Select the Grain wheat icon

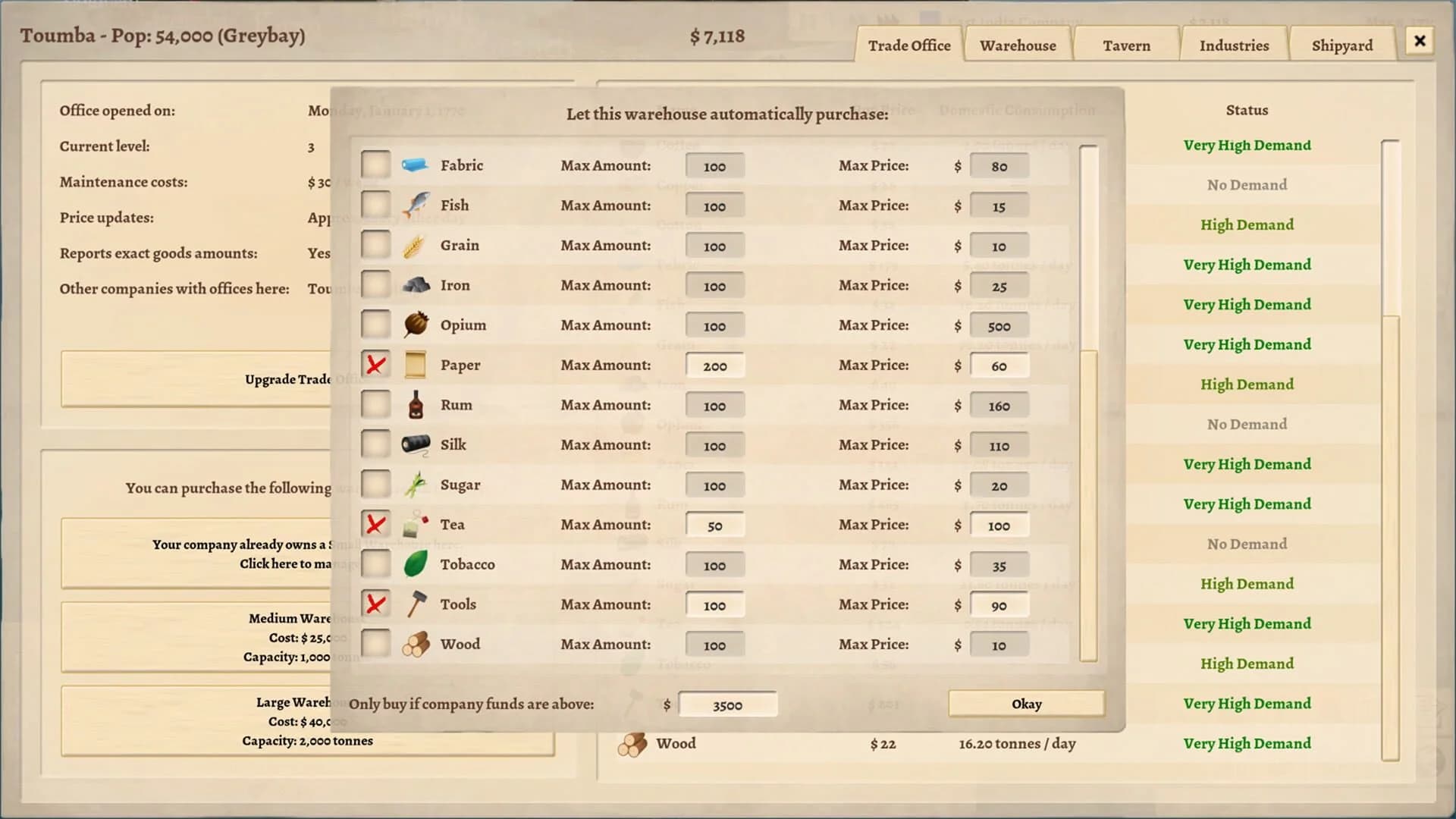pos(416,245)
